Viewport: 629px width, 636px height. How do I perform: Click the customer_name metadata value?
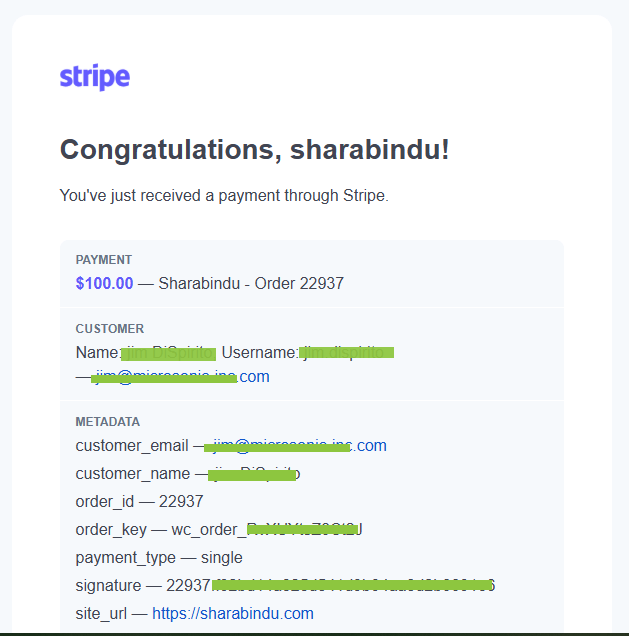[x=254, y=474]
